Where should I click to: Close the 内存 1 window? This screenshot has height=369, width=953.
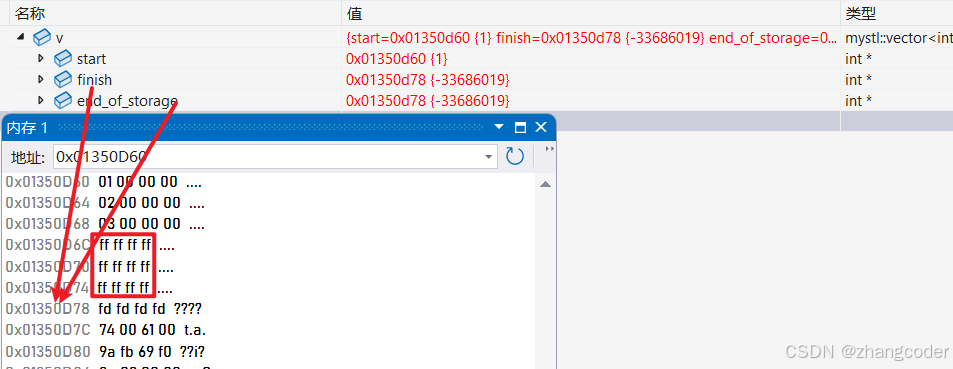click(x=541, y=128)
